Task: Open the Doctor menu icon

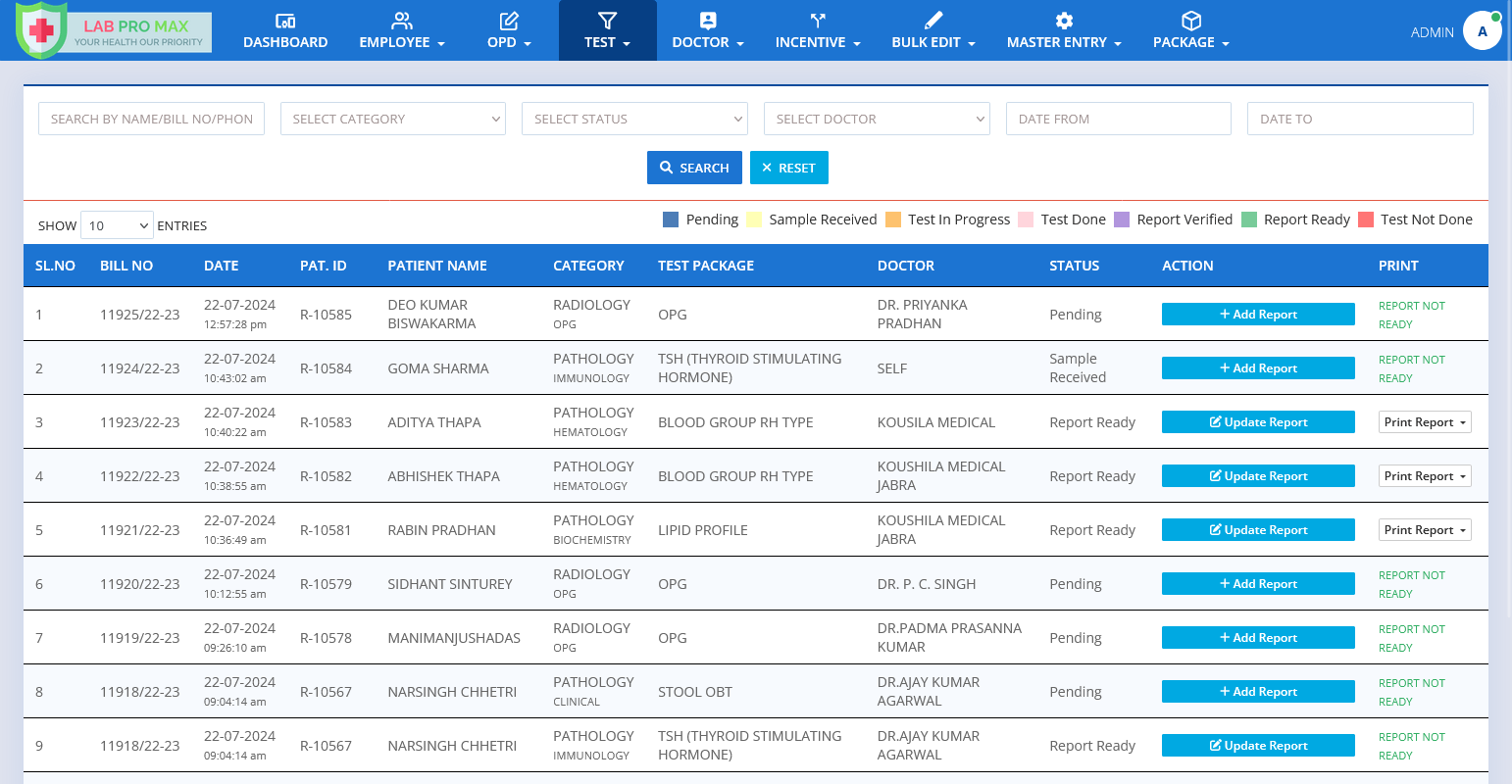Action: 708,21
